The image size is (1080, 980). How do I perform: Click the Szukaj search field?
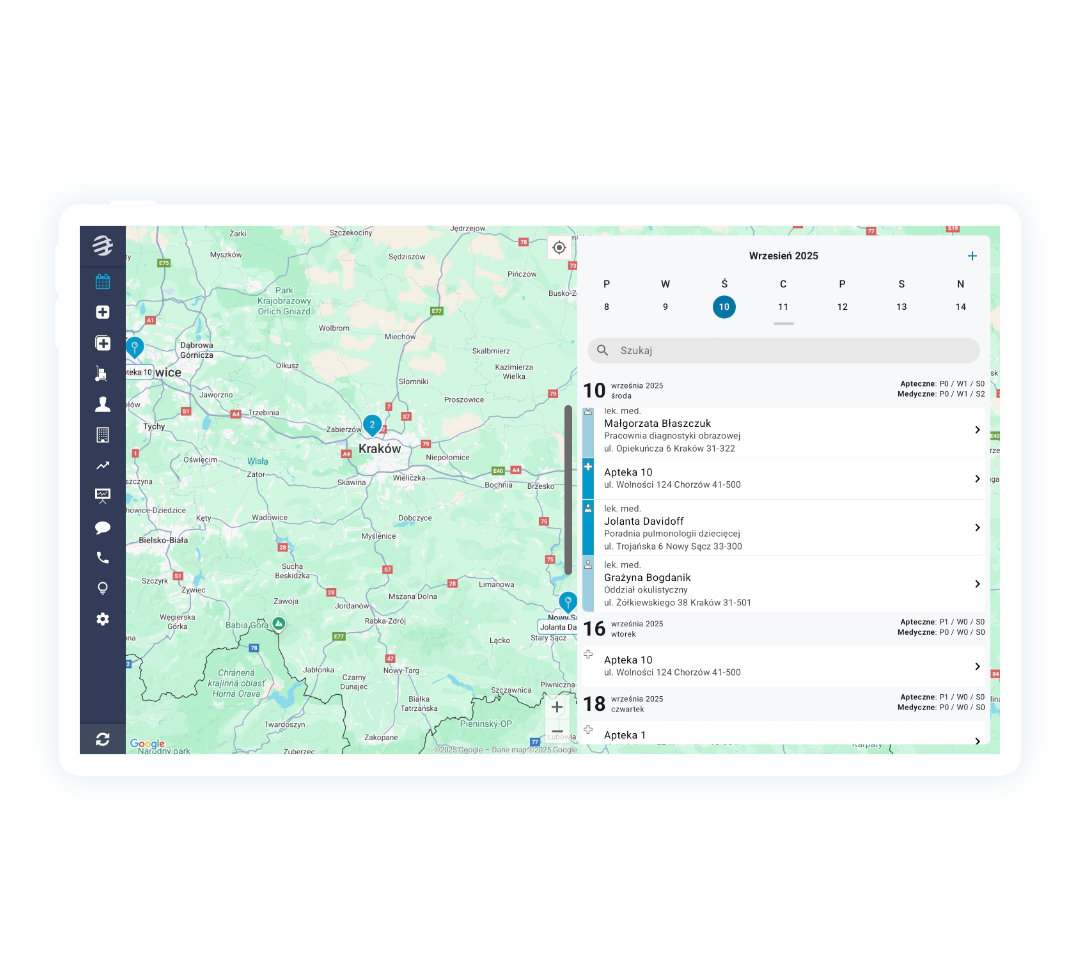click(x=783, y=351)
